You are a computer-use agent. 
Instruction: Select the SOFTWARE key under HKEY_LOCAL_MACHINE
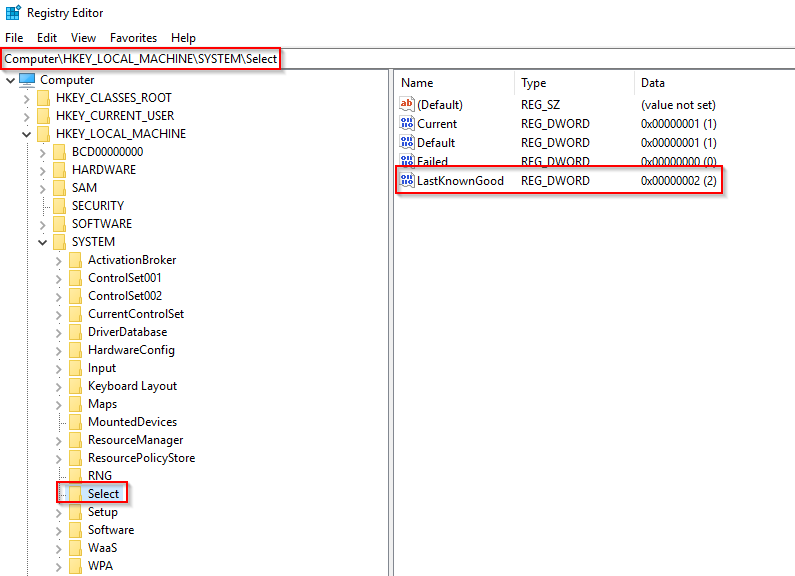pyautogui.click(x=101, y=224)
